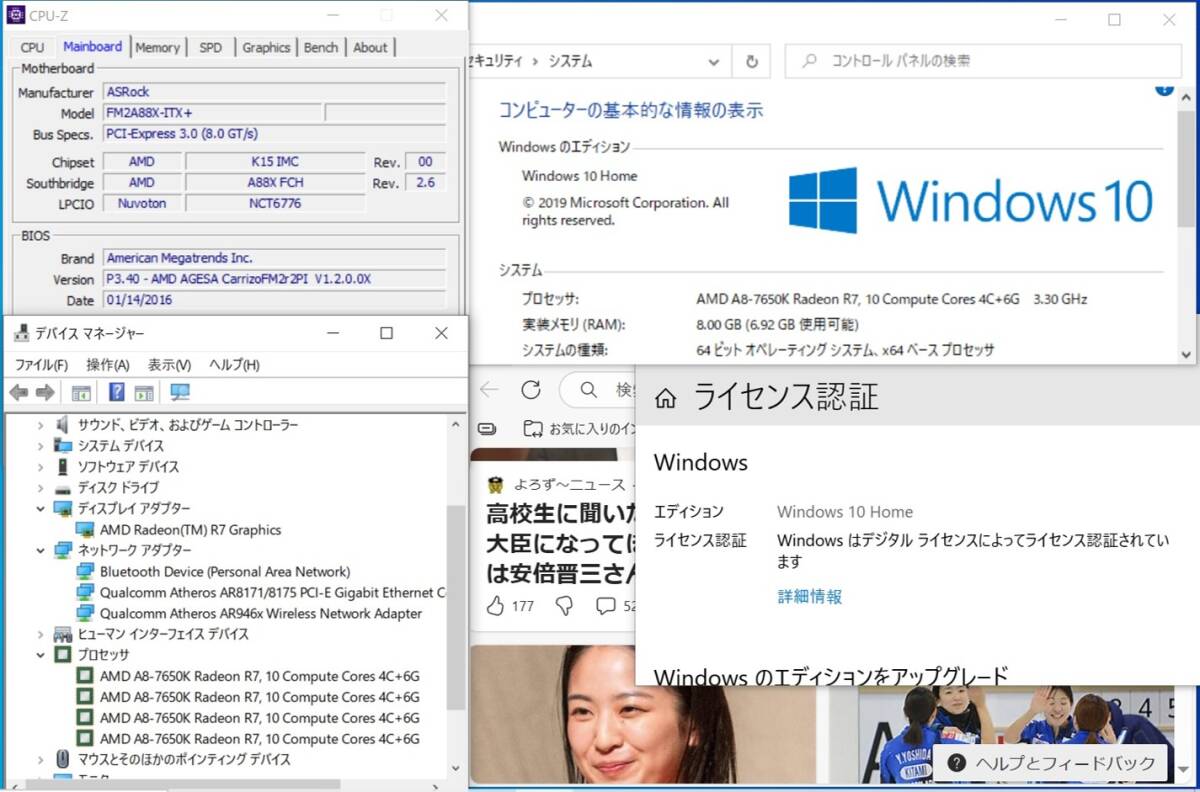This screenshot has height=792, width=1200.
Task: Click the Bluetooth Device network adapter icon
Action: pyautogui.click(x=85, y=572)
